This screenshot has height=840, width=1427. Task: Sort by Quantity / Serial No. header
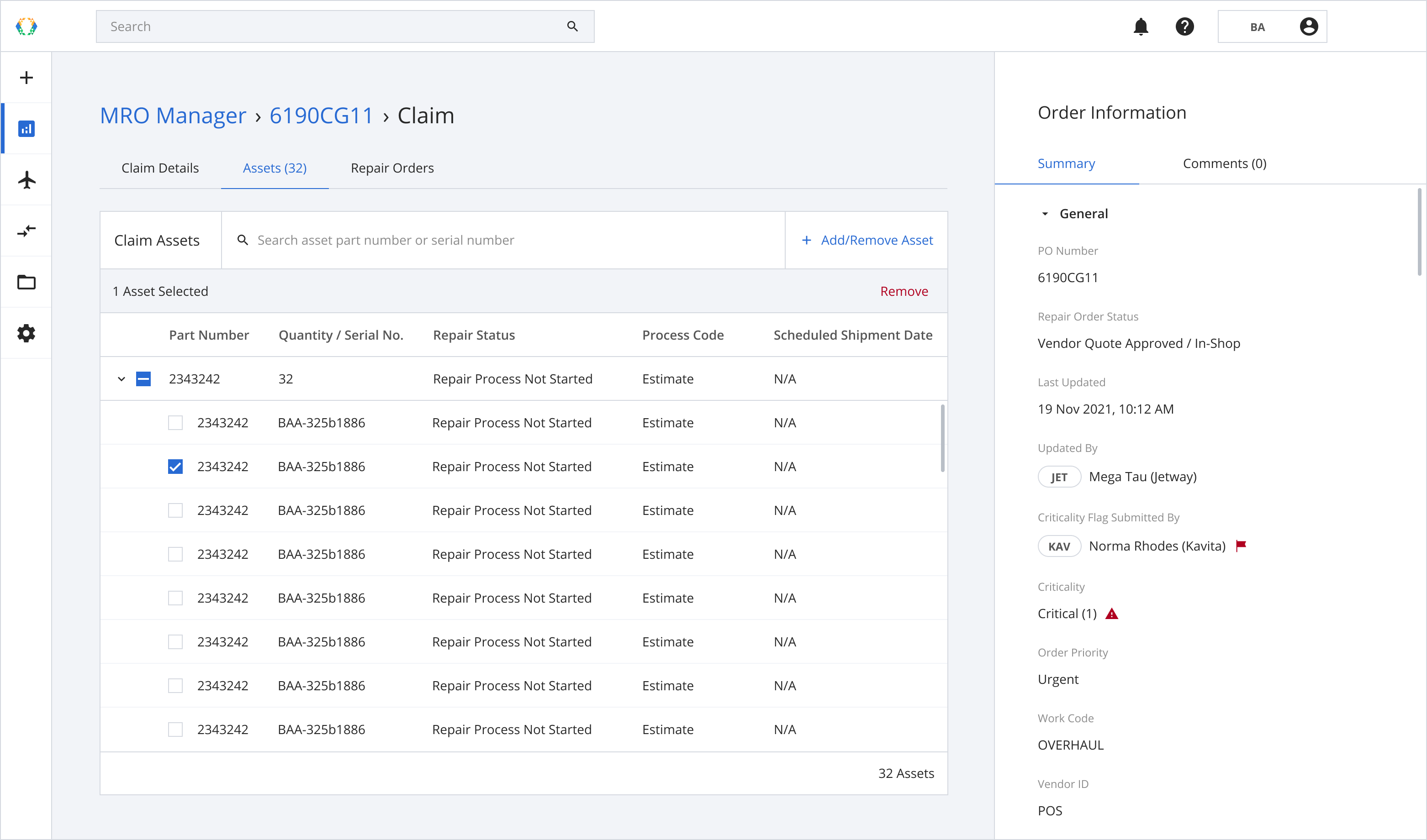(x=341, y=335)
